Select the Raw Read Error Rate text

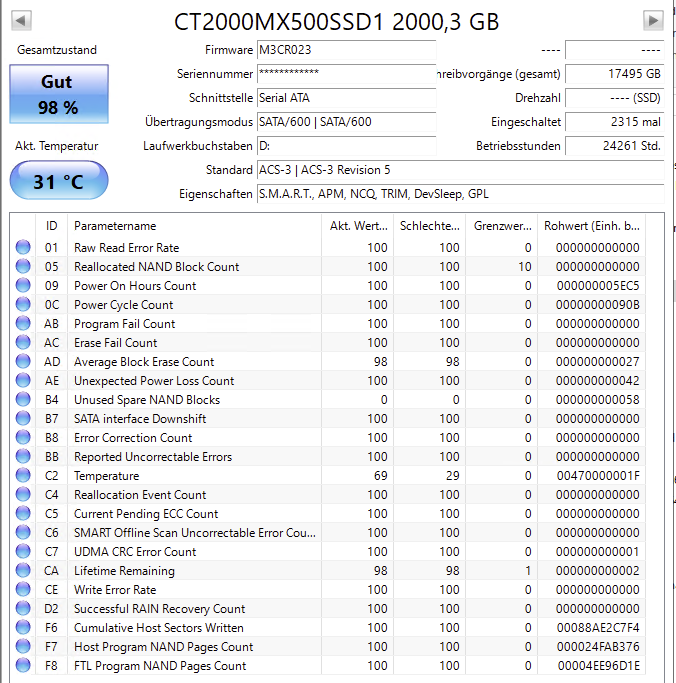click(126, 248)
